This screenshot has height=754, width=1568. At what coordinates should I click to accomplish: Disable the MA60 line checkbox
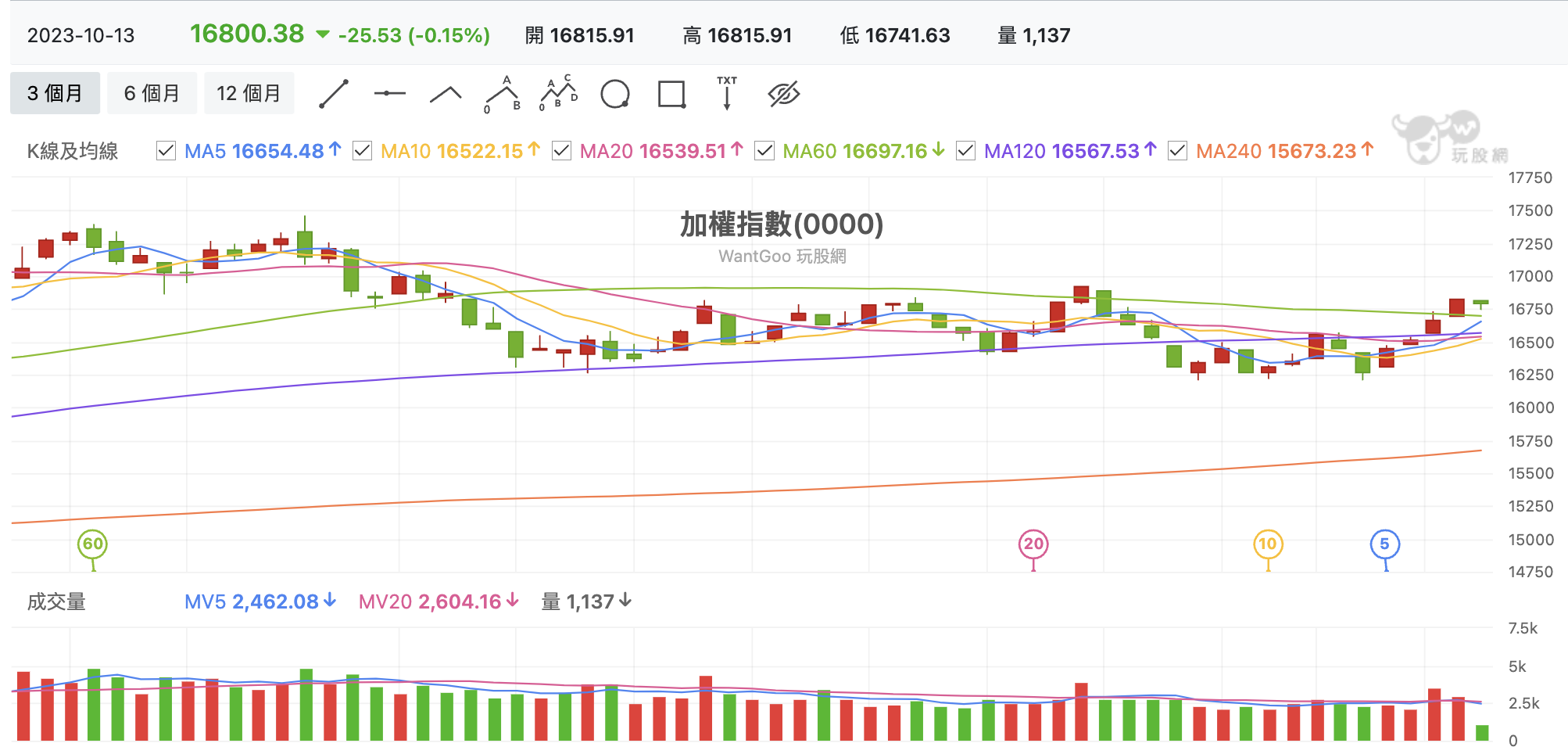coord(764,150)
